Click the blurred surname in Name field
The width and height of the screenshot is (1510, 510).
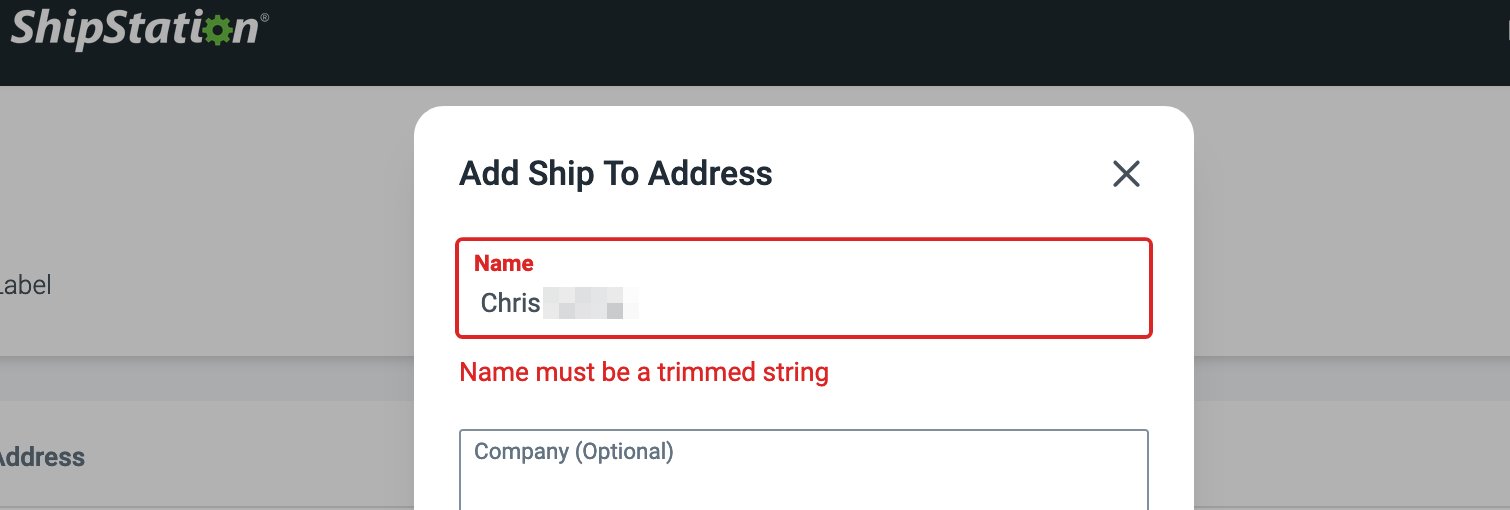pos(590,302)
